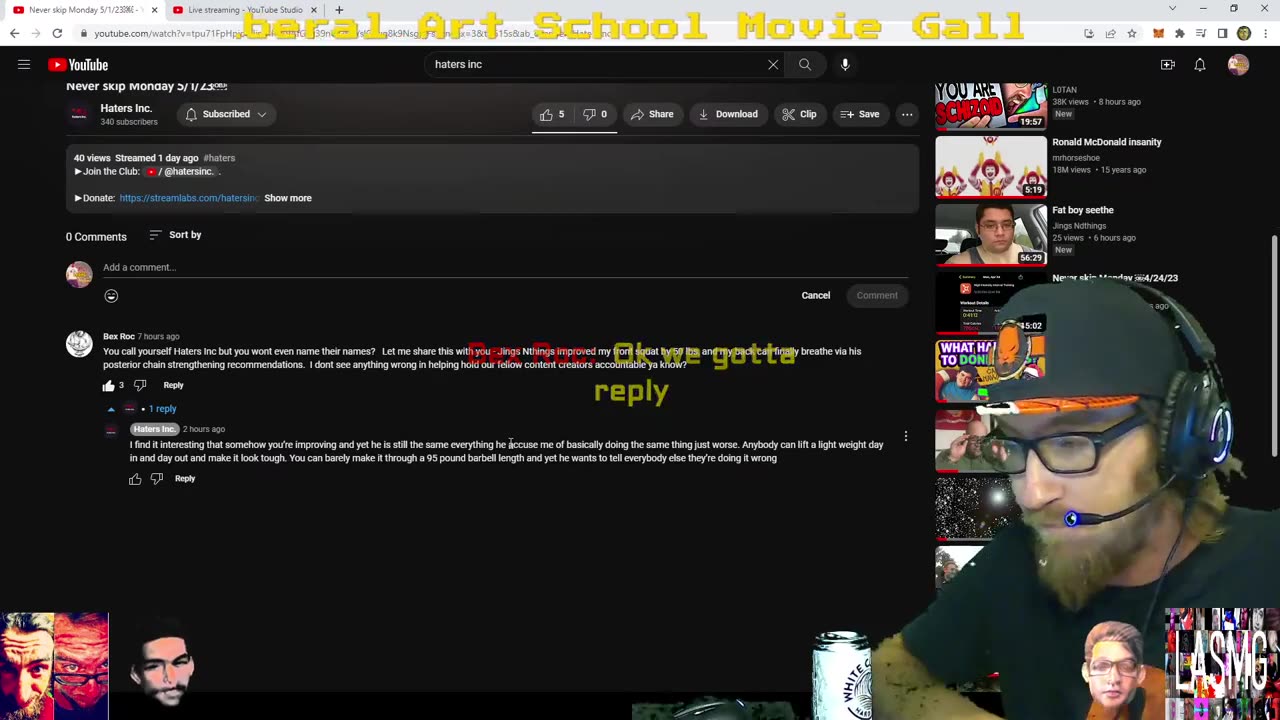Click the Download button
This screenshot has width=1280, height=720.
(x=728, y=114)
